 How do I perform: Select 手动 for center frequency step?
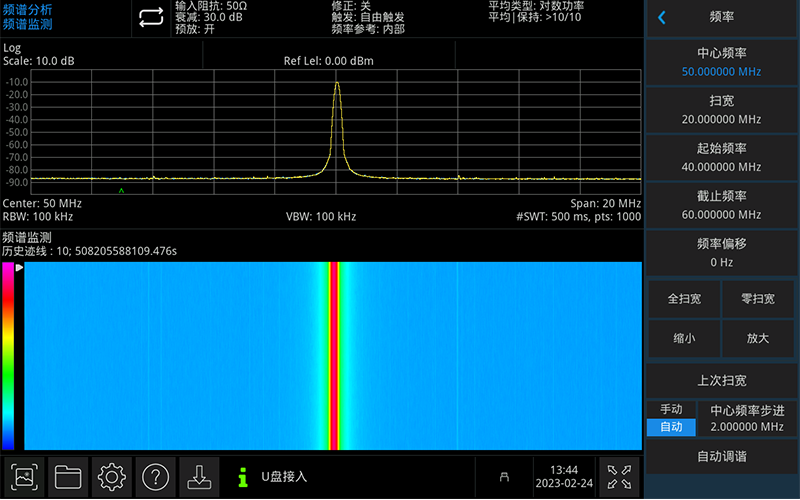(671, 409)
